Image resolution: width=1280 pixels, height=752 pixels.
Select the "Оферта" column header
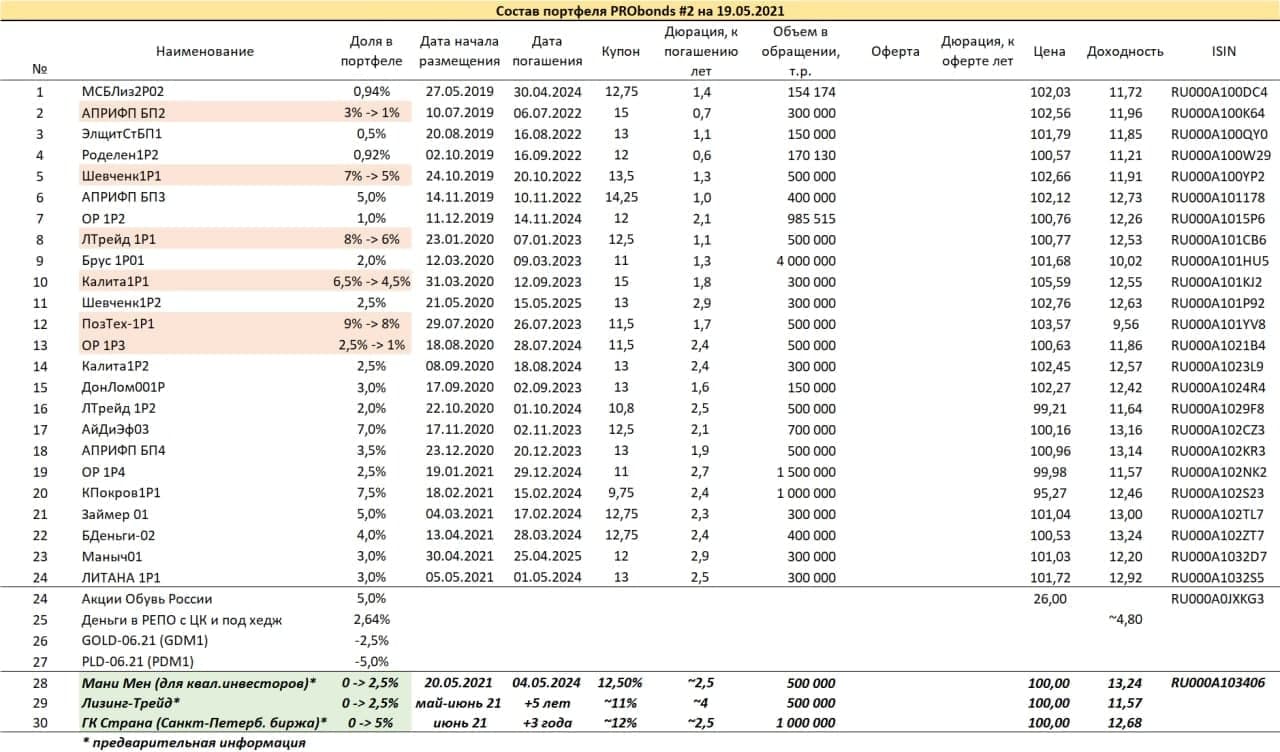click(x=895, y=51)
